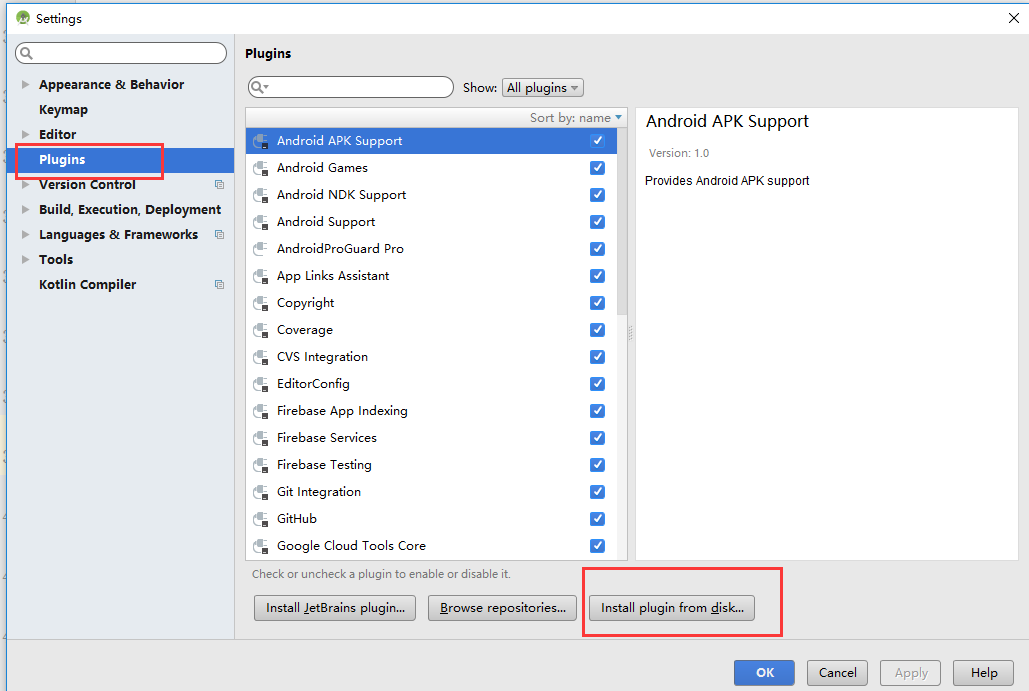Viewport: 1029px width, 691px height.
Task: Expand the Tools settings section
Action: (26, 259)
